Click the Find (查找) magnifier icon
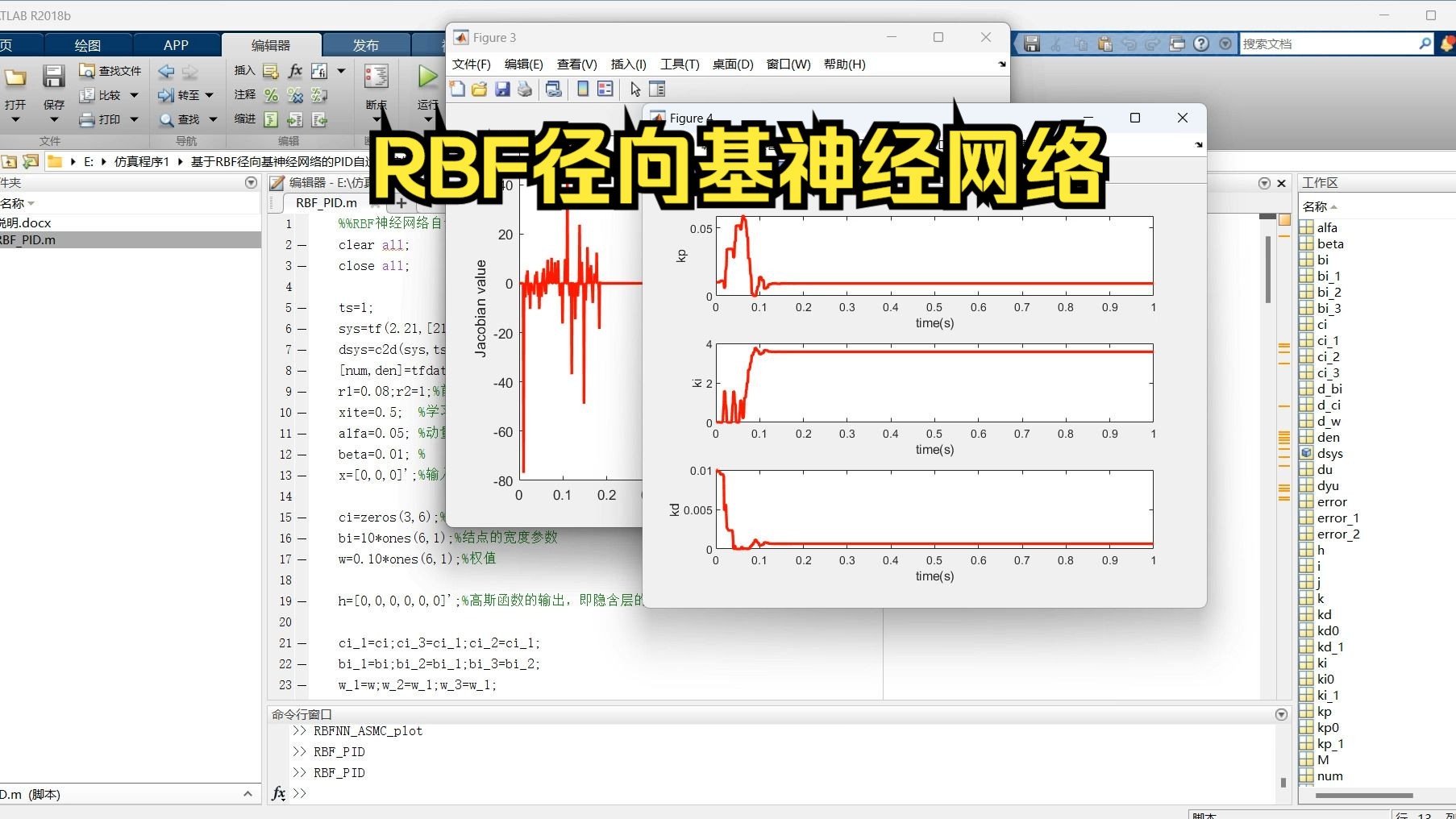The image size is (1456, 819). click(x=166, y=119)
